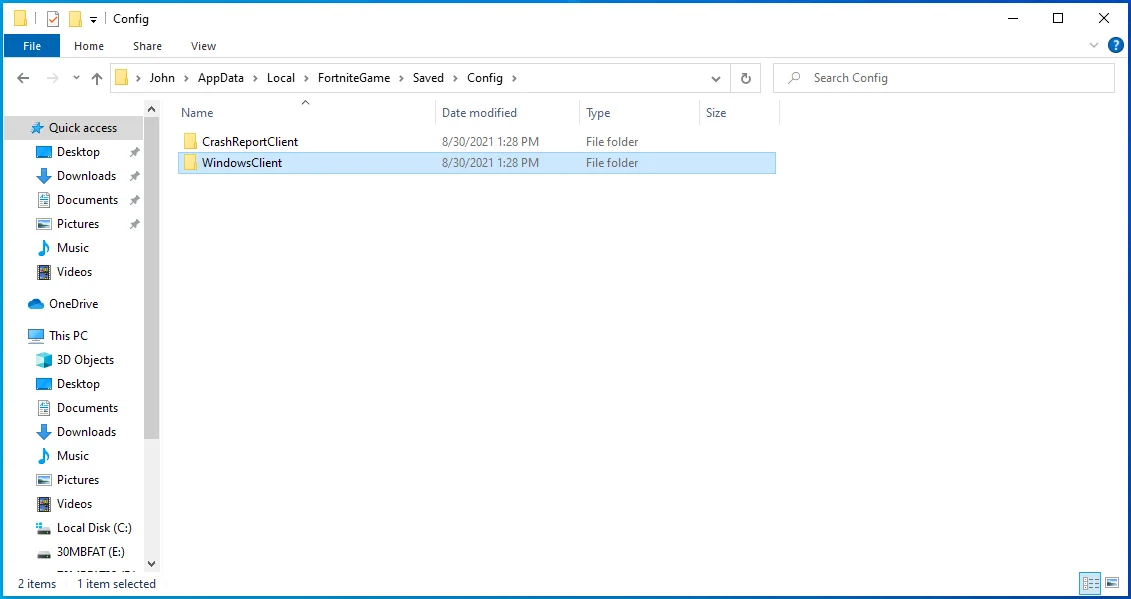The image size is (1131, 599).
Task: Click the New folder quick access icon
Action: (x=75, y=19)
